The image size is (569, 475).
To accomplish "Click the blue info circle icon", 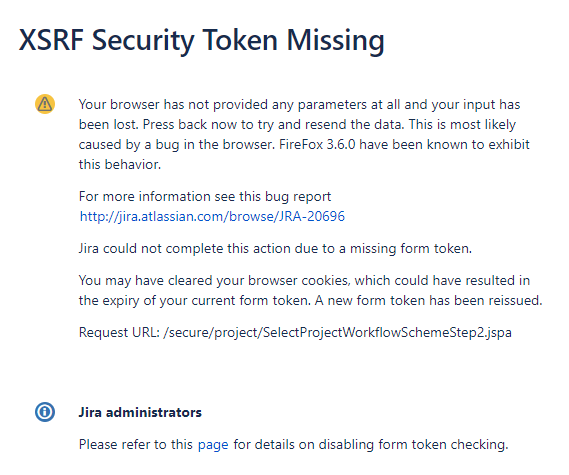I will coord(45,412).
